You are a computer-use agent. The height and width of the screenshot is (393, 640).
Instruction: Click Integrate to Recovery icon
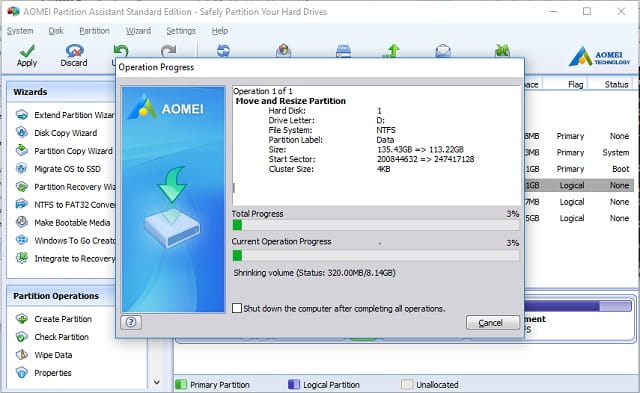pyautogui.click(x=22, y=258)
